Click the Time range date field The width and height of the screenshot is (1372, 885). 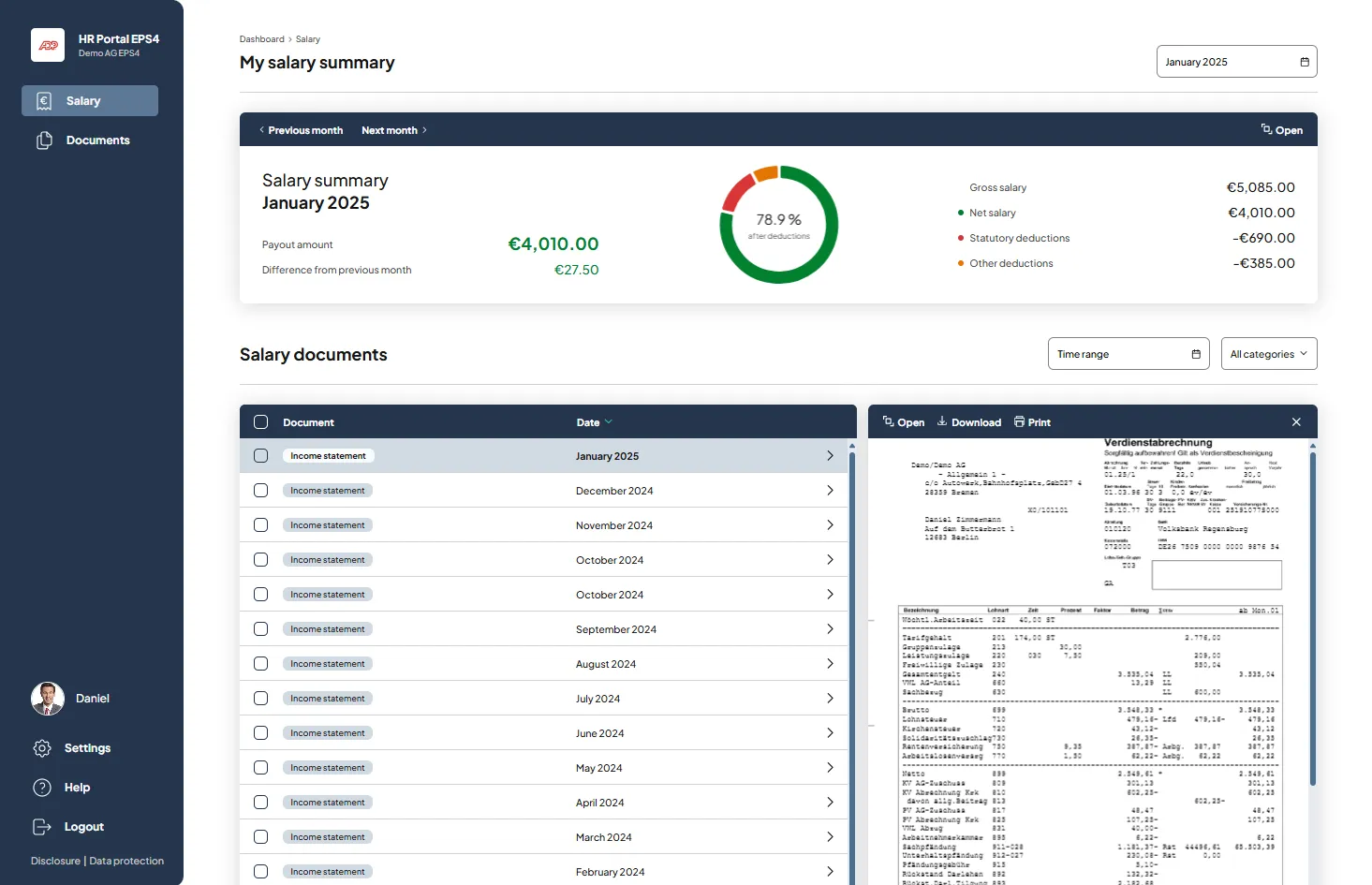coord(1128,354)
